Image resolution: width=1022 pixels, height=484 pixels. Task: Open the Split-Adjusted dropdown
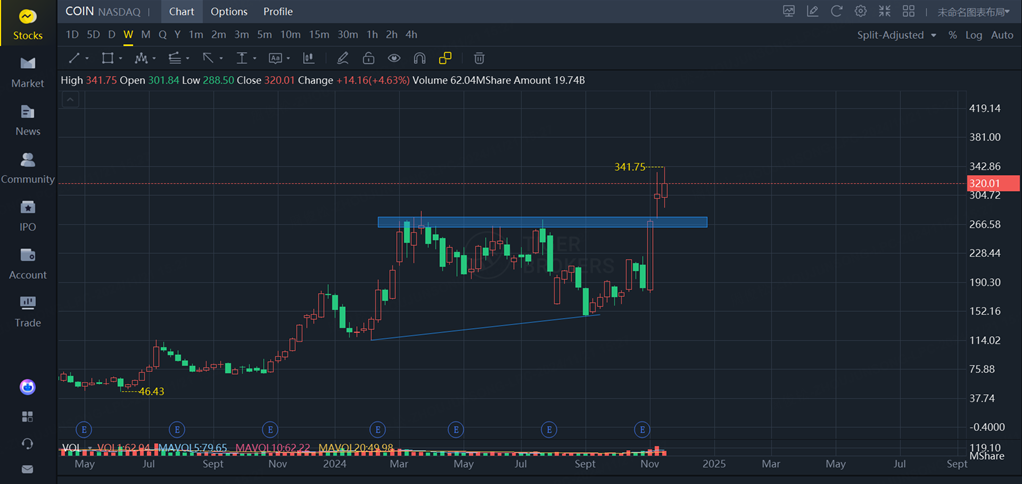click(x=897, y=35)
